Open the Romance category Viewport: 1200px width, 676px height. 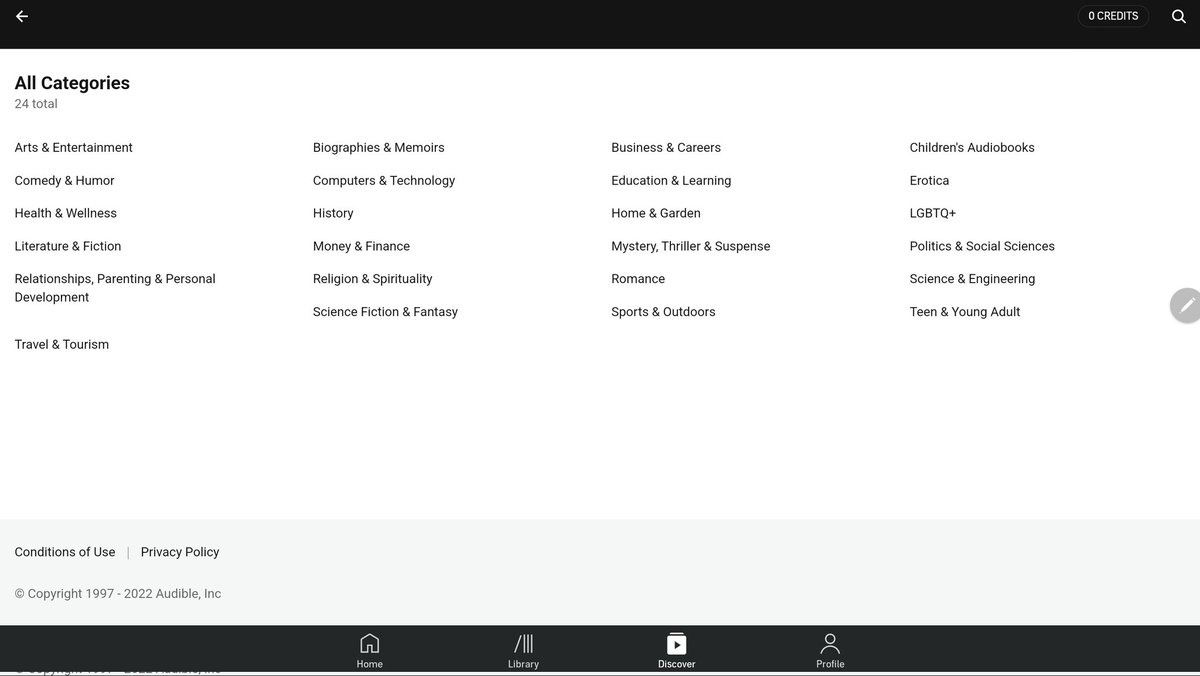638,279
